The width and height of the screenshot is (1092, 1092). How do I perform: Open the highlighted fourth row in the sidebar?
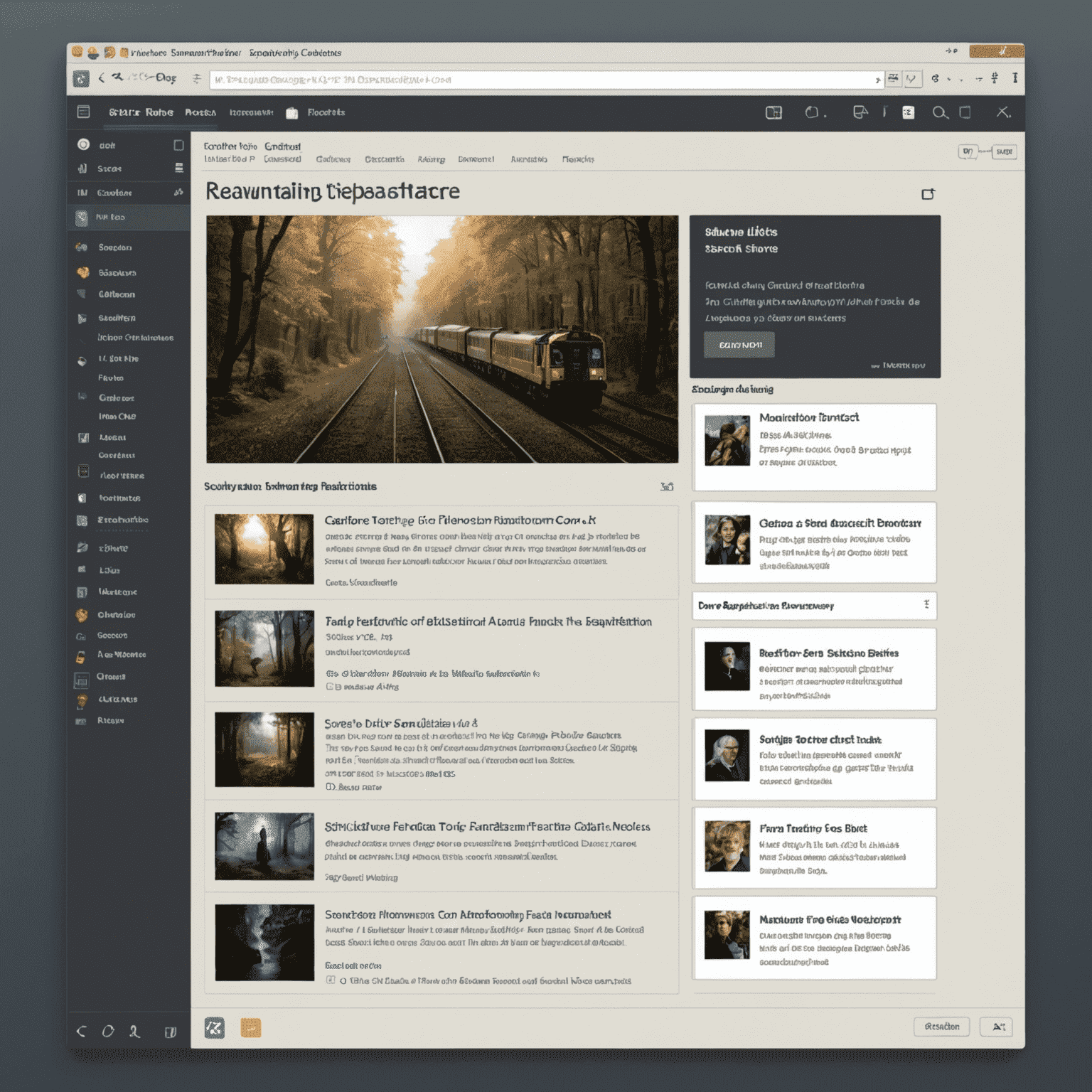(x=129, y=218)
